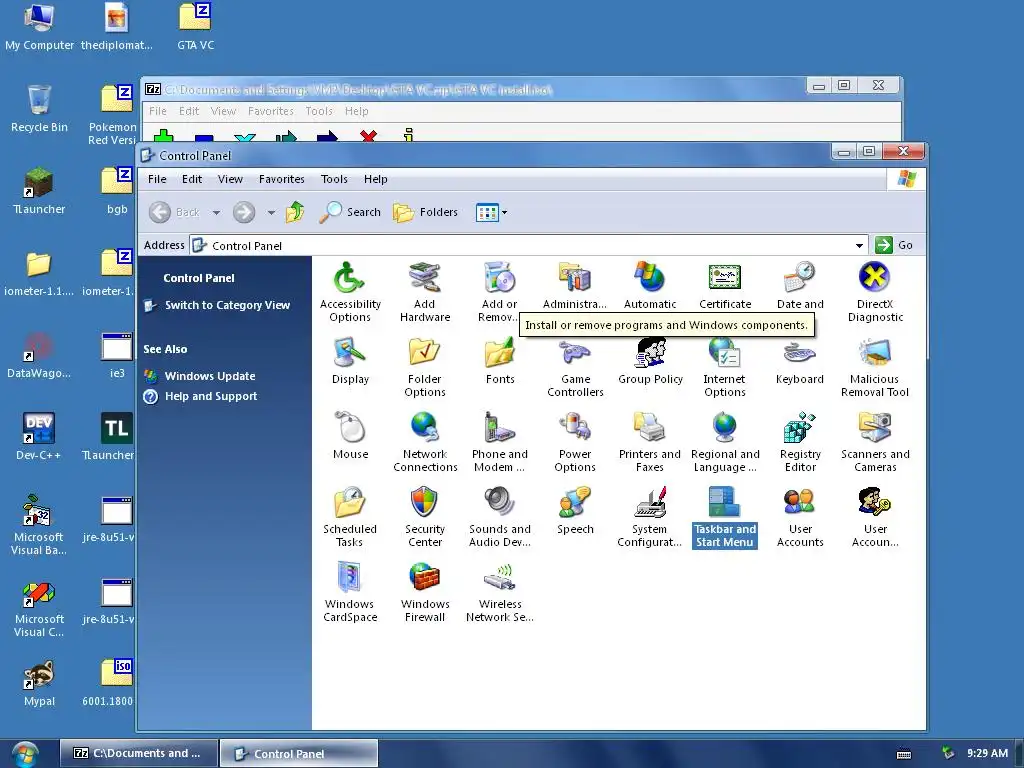Open Folder Options applet
Image resolution: width=1024 pixels, height=768 pixels.
click(424, 367)
